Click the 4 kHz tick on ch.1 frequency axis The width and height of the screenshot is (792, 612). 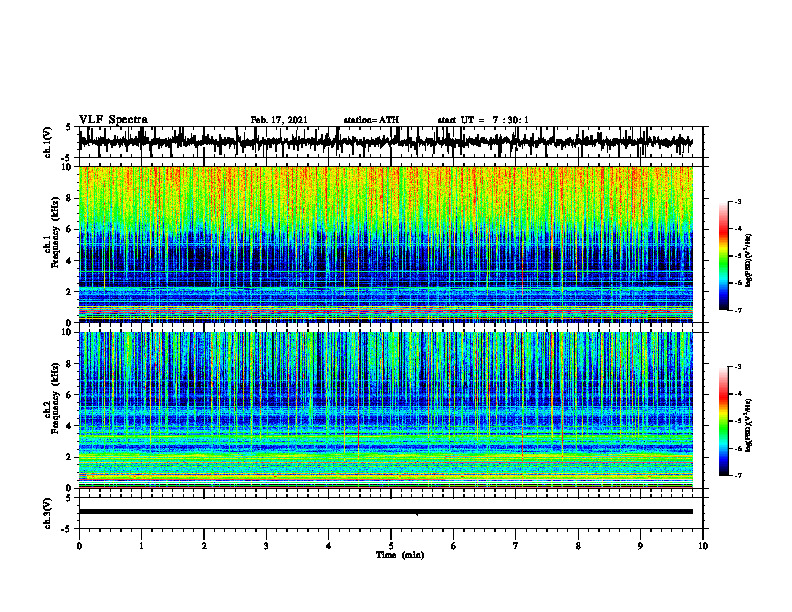point(69,261)
